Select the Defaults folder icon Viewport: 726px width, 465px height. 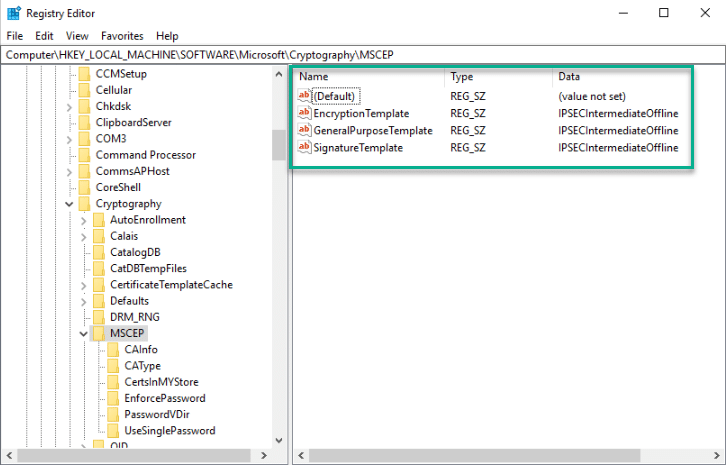(x=99, y=301)
